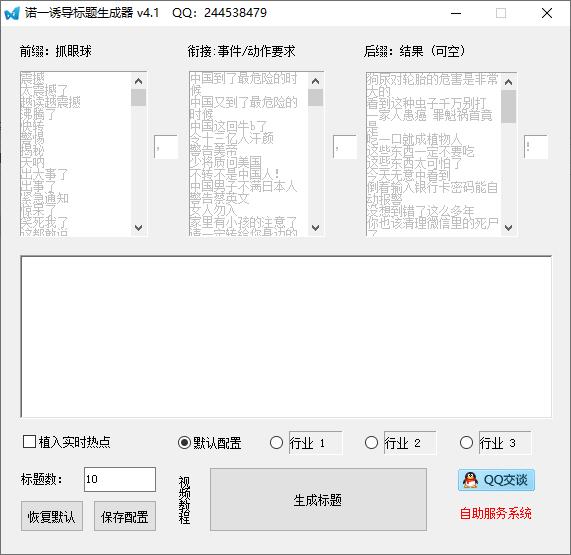Click up arrow of suffix list scrollbar
Viewport: 571px width, 555px height.
coord(508,82)
